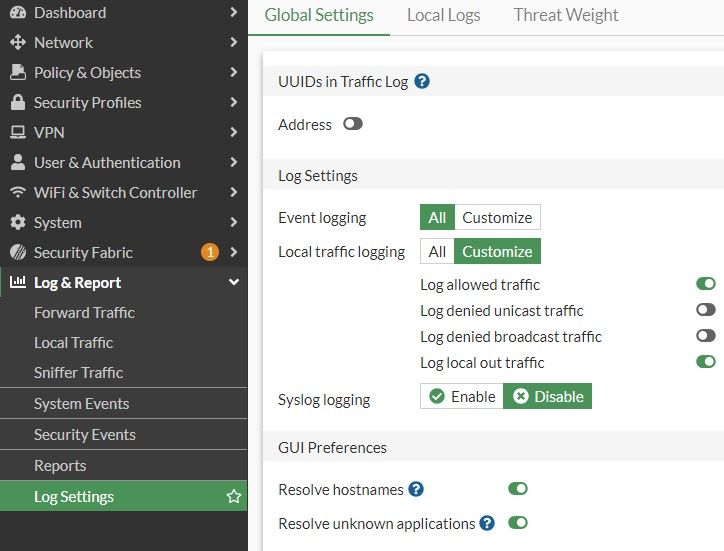Click the VPN monitor icon
724x551 pixels.
click(17, 133)
